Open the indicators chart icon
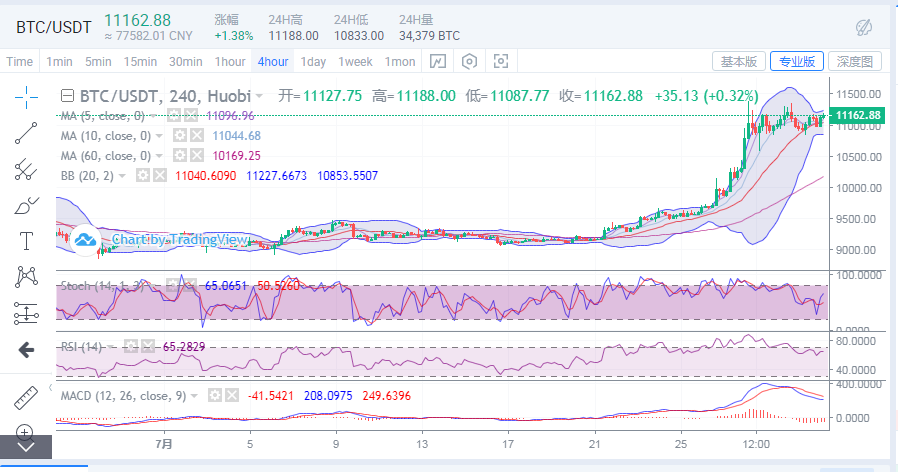898x472 pixels. [438, 62]
